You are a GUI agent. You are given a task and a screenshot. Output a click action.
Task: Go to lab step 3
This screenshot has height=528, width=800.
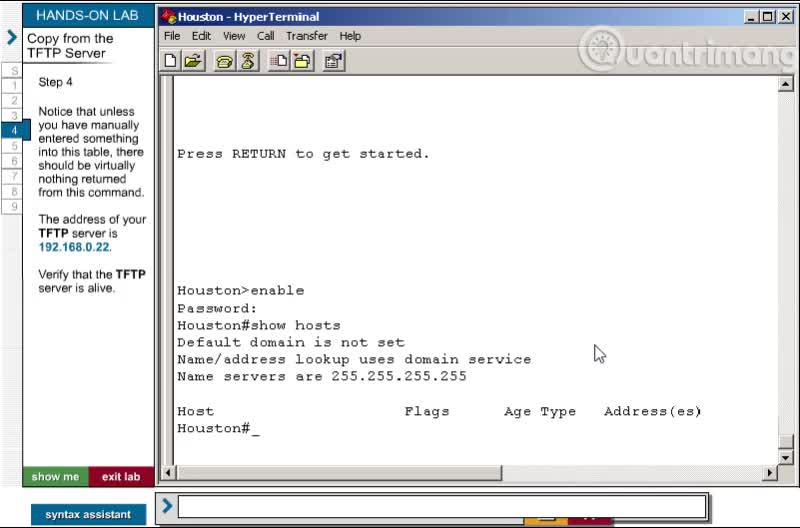(x=12, y=115)
